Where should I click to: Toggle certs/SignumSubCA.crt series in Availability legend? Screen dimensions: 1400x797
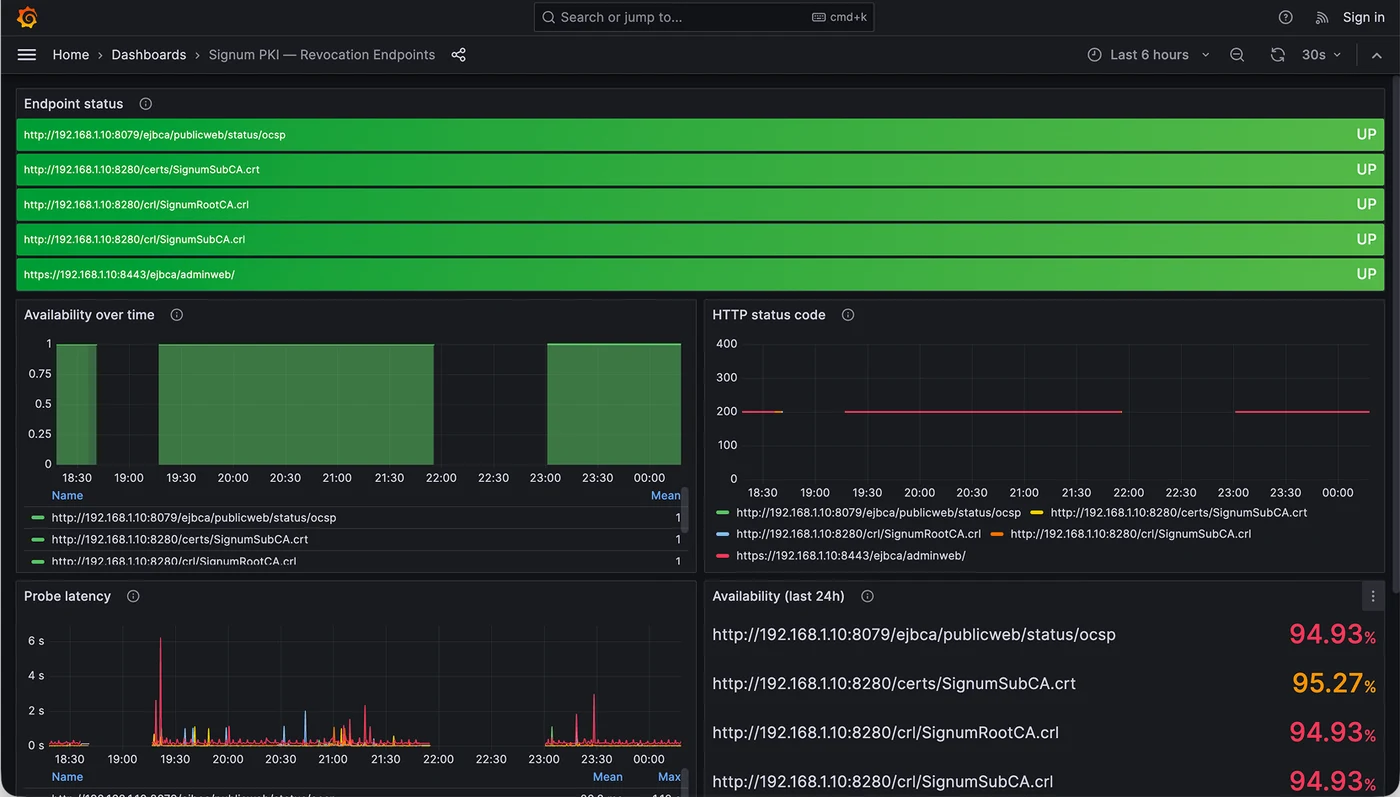pos(180,540)
